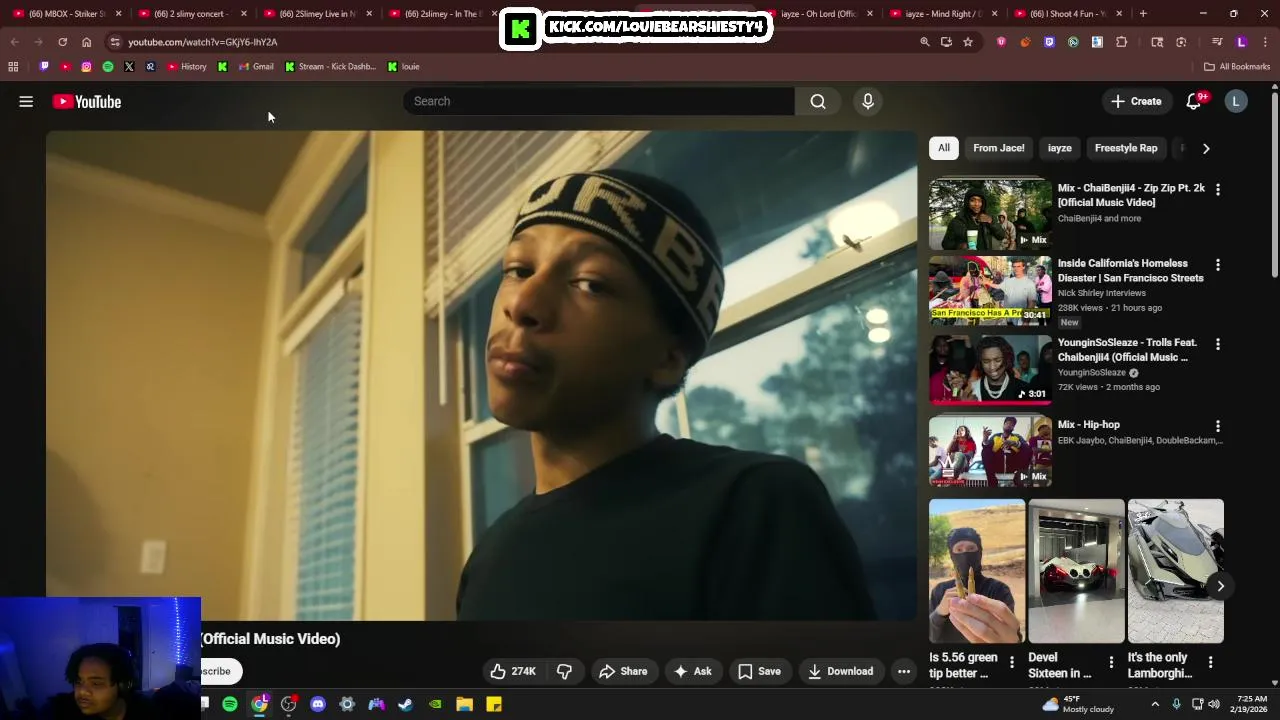Open Steam from the taskbar
1280x720 pixels.
[405, 704]
